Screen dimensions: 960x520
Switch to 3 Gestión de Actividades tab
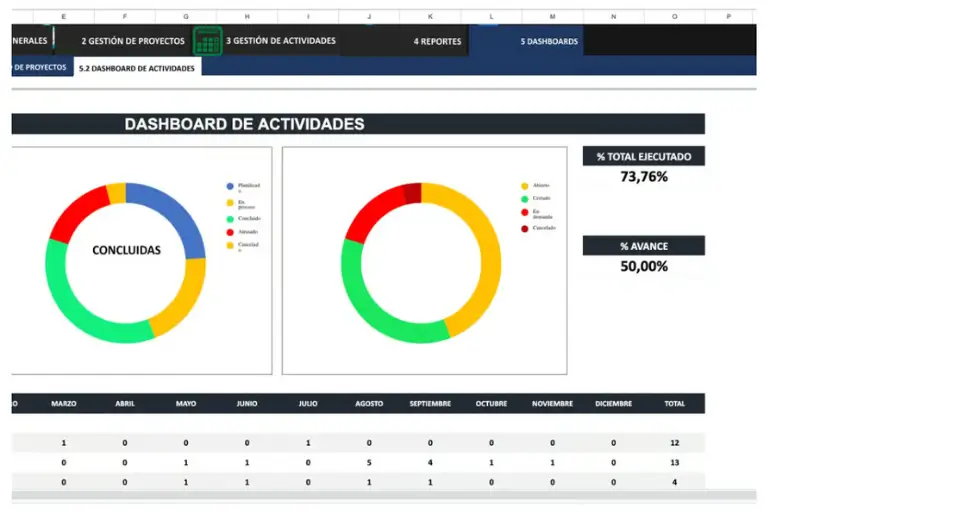point(280,41)
